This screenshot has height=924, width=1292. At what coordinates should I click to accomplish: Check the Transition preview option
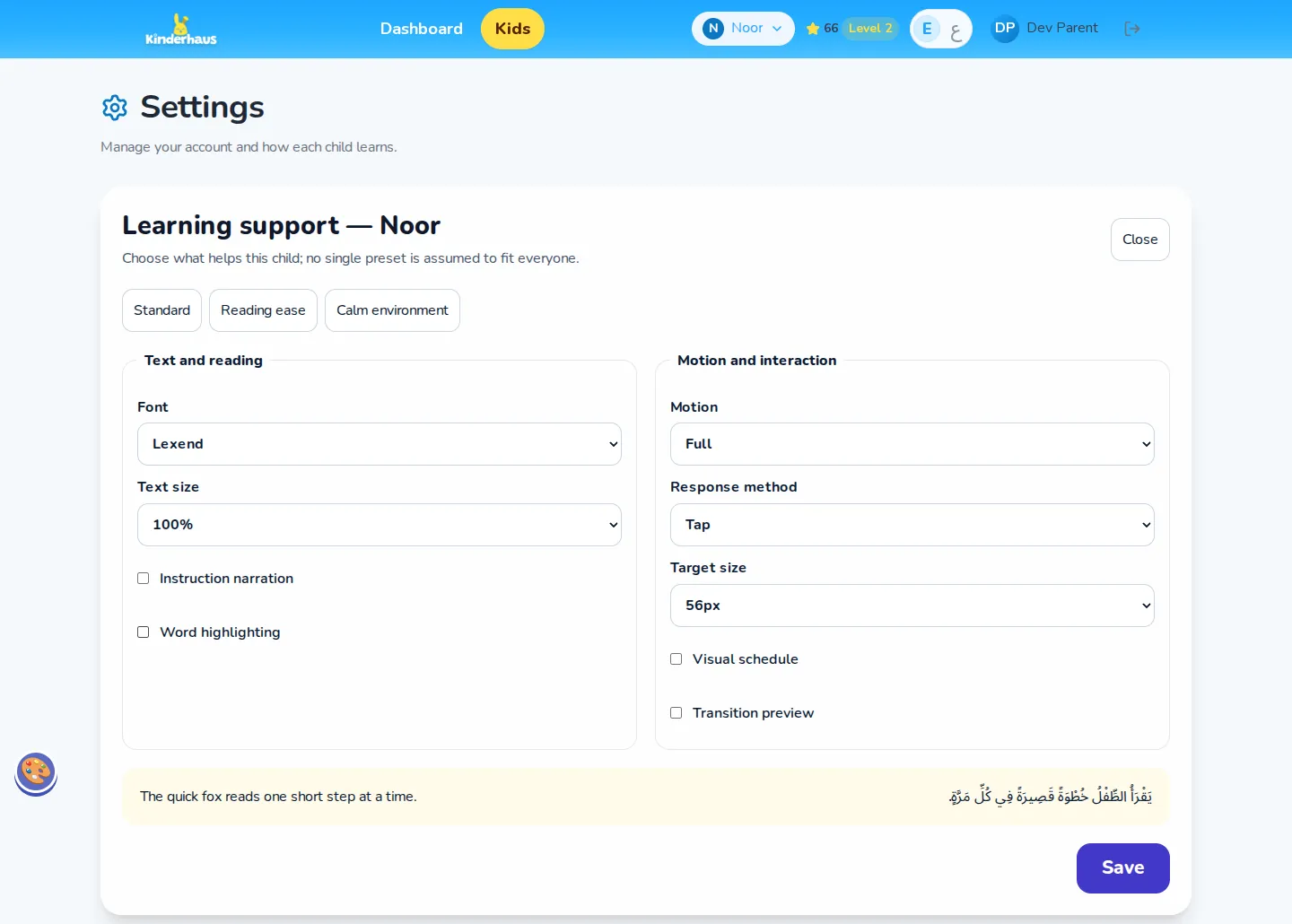pos(676,713)
